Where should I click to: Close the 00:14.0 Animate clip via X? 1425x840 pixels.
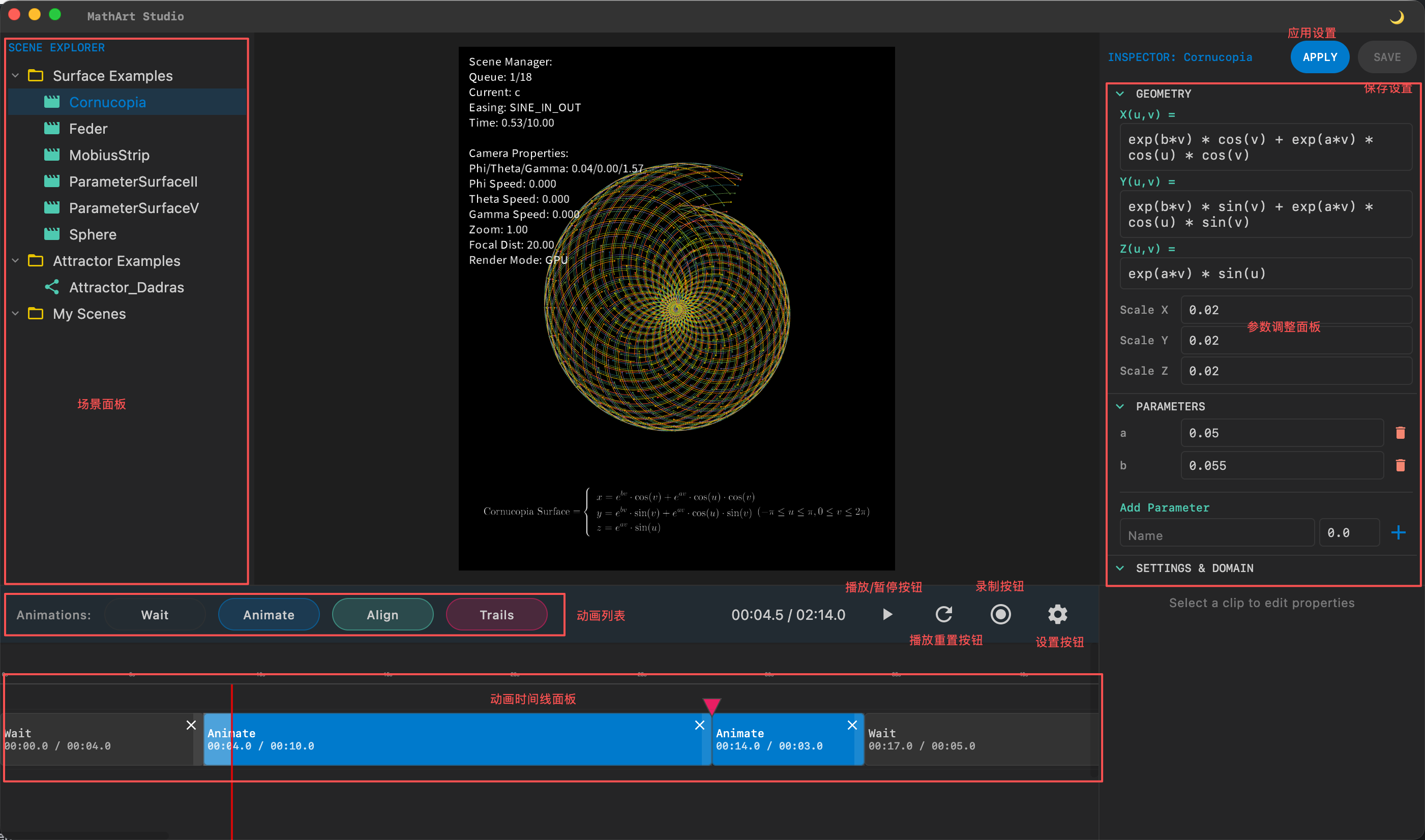852,725
